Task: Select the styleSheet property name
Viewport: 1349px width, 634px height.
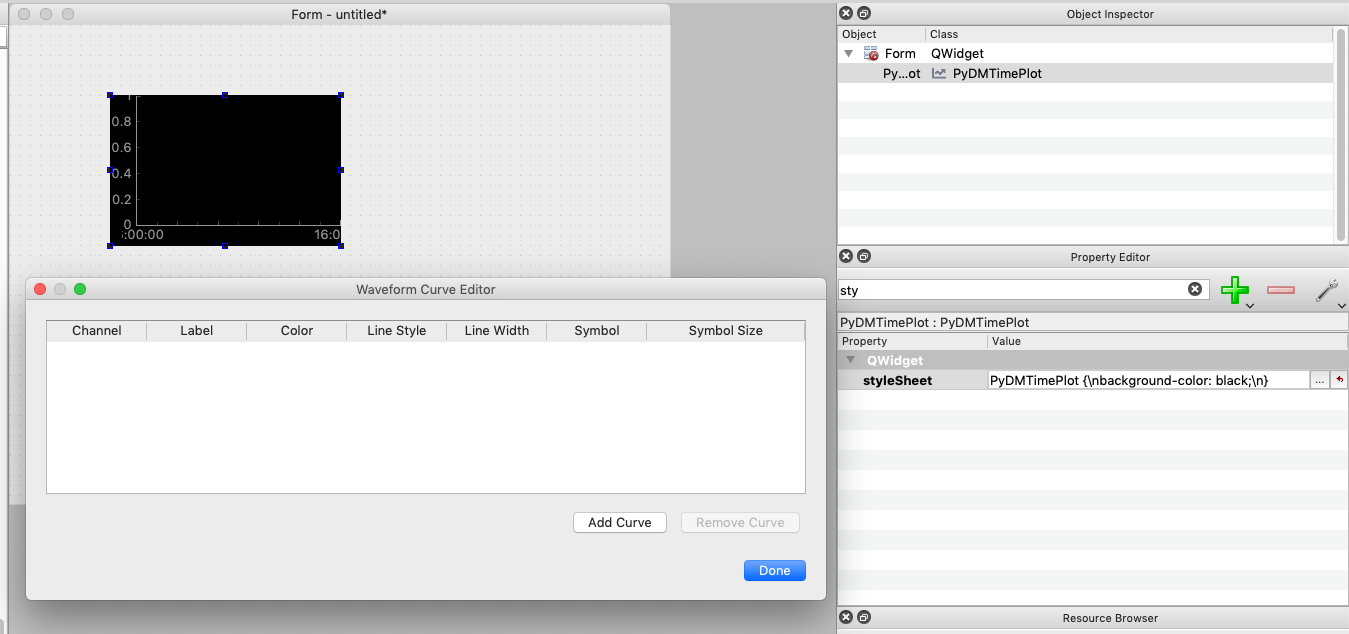Action: pyautogui.click(x=897, y=380)
